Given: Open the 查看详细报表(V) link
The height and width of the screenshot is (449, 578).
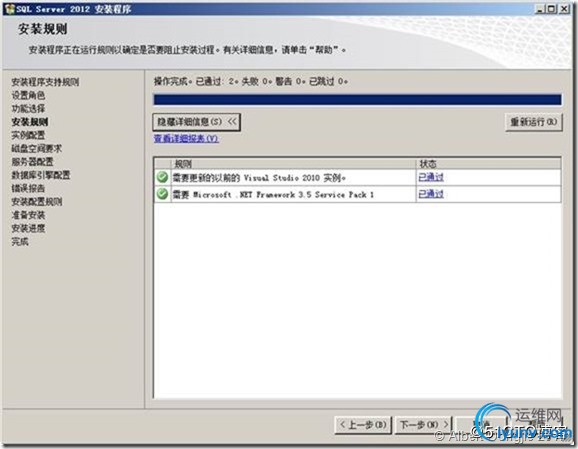Looking at the screenshot, I should pos(186,139).
